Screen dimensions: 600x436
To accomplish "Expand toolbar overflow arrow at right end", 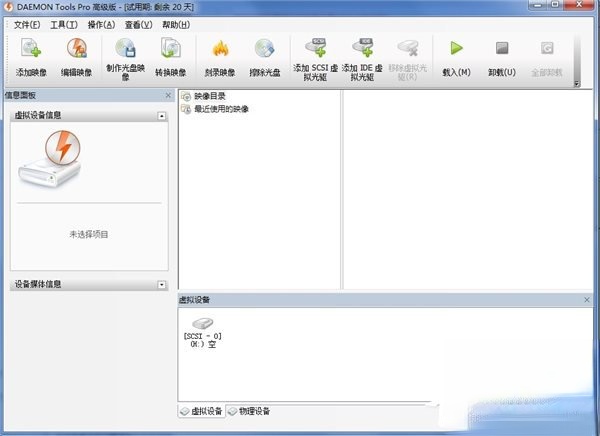I will pos(577,84).
